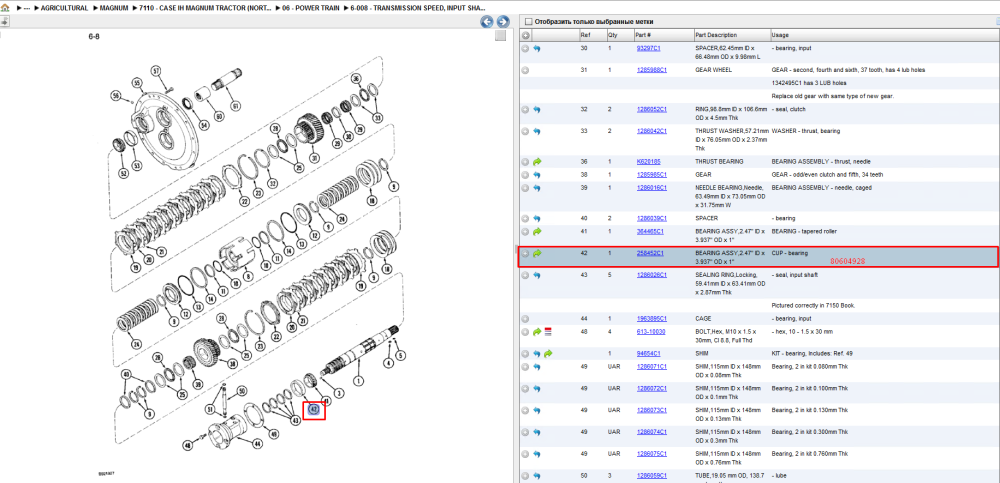Click green arrow icon on Ref 48 BOLT row
The width and height of the screenshot is (1000, 483).
click(x=537, y=332)
